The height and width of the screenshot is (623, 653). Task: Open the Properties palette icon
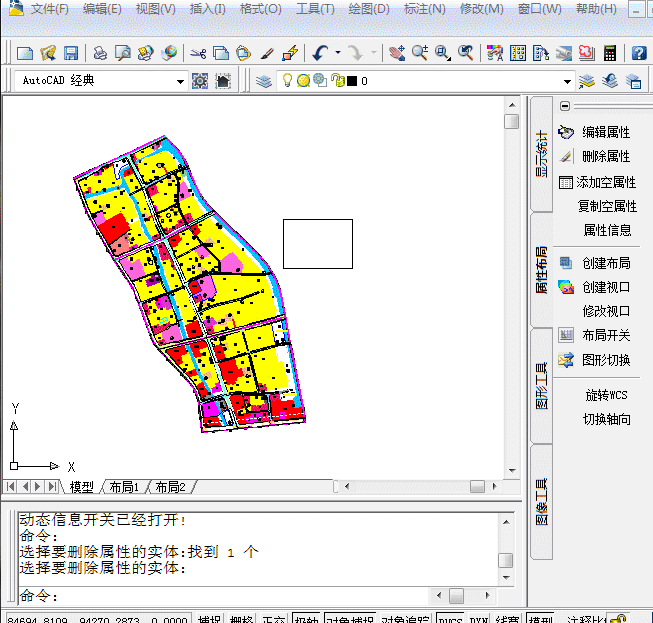click(x=495, y=53)
